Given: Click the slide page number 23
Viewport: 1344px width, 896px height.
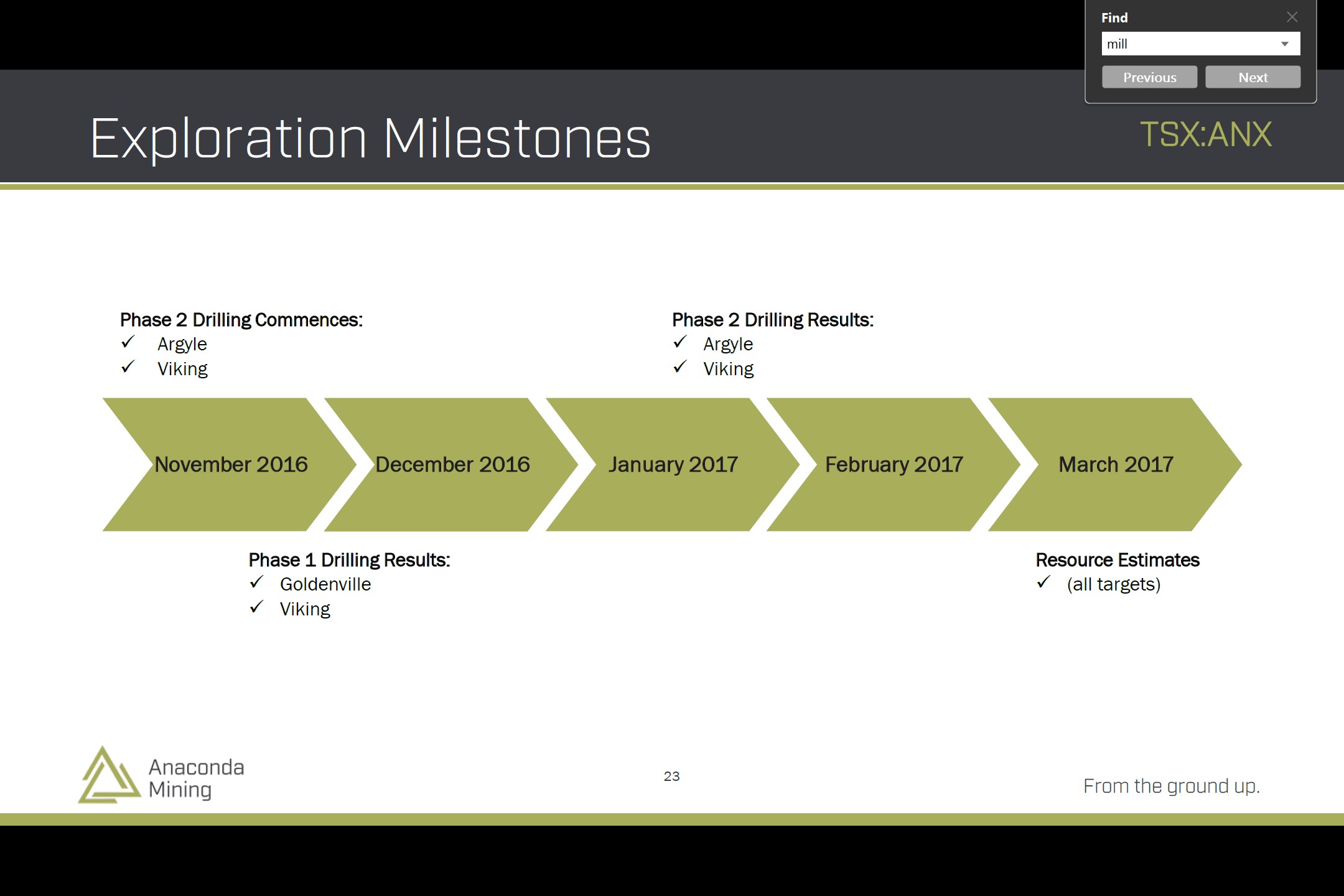Looking at the screenshot, I should (x=672, y=777).
